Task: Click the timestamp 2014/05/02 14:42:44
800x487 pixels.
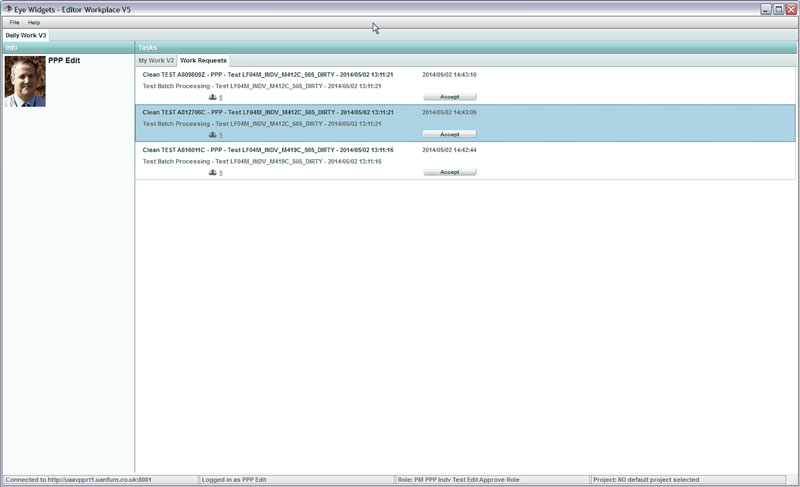Action: [x=449, y=150]
